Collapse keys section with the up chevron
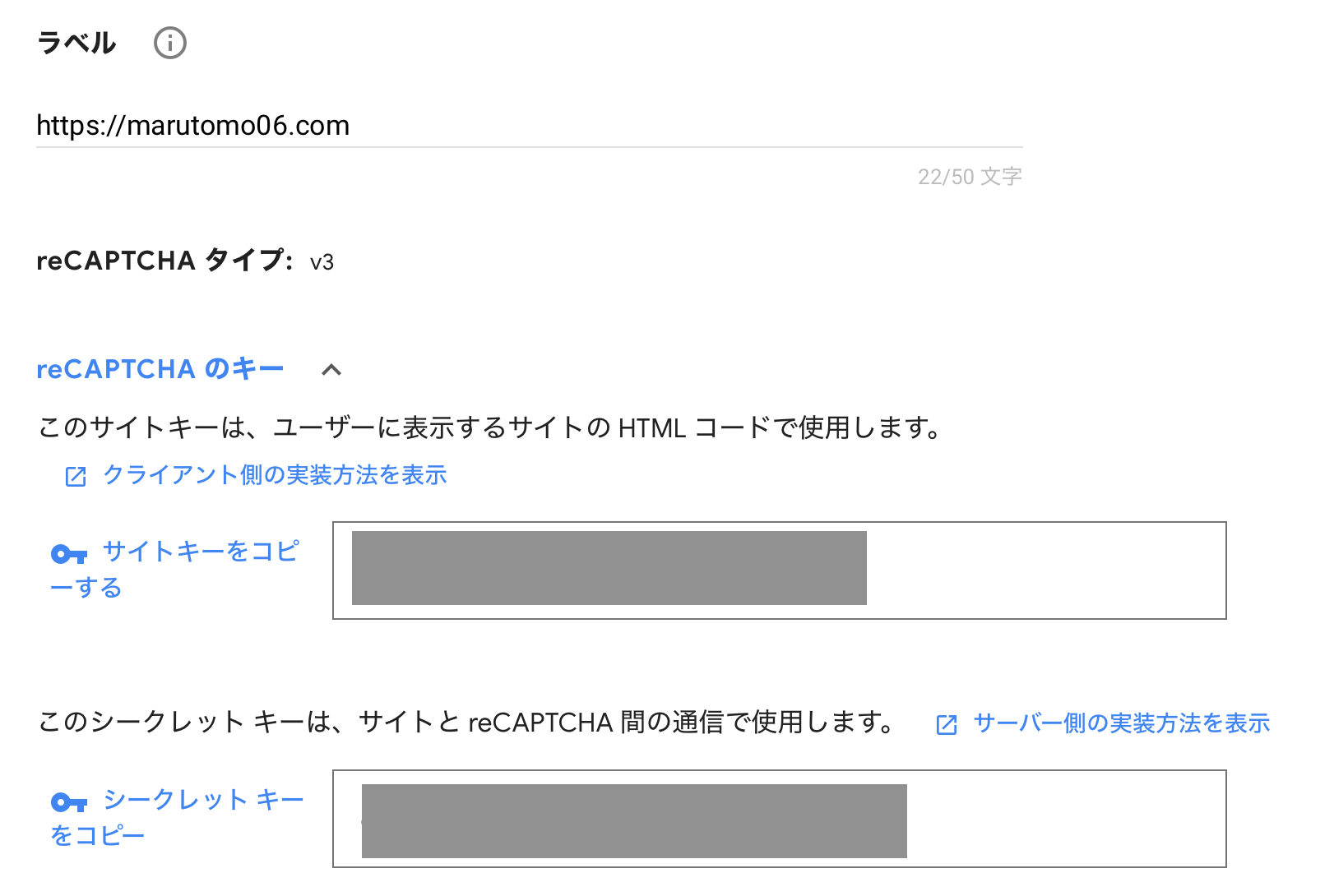The height and width of the screenshot is (896, 1334). click(x=331, y=370)
